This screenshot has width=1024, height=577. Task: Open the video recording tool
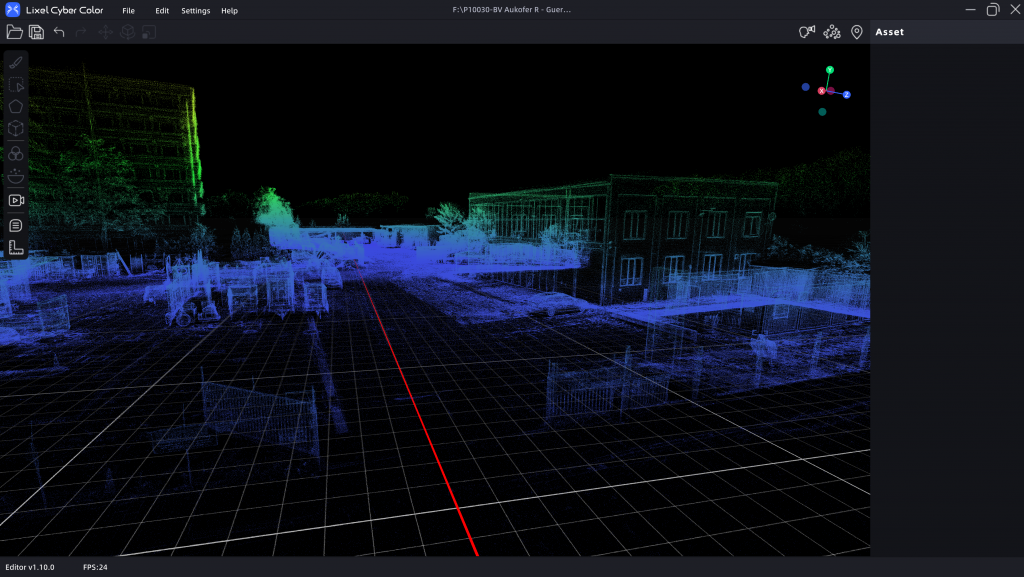[15, 200]
